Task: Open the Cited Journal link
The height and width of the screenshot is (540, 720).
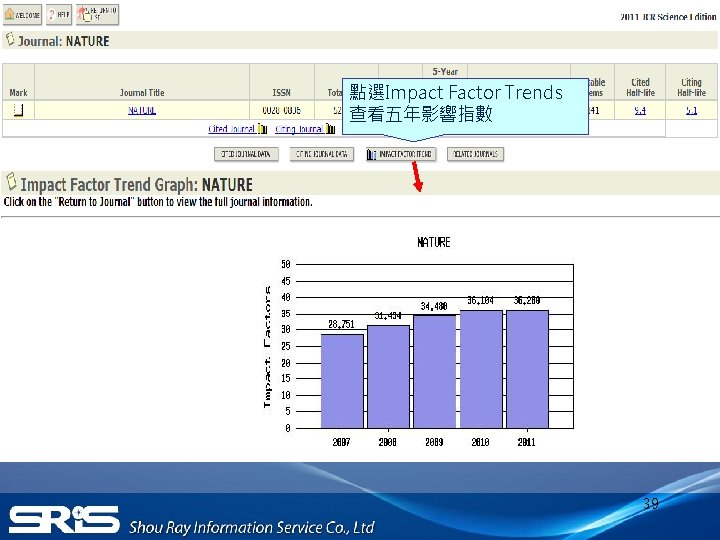Action: [231, 129]
